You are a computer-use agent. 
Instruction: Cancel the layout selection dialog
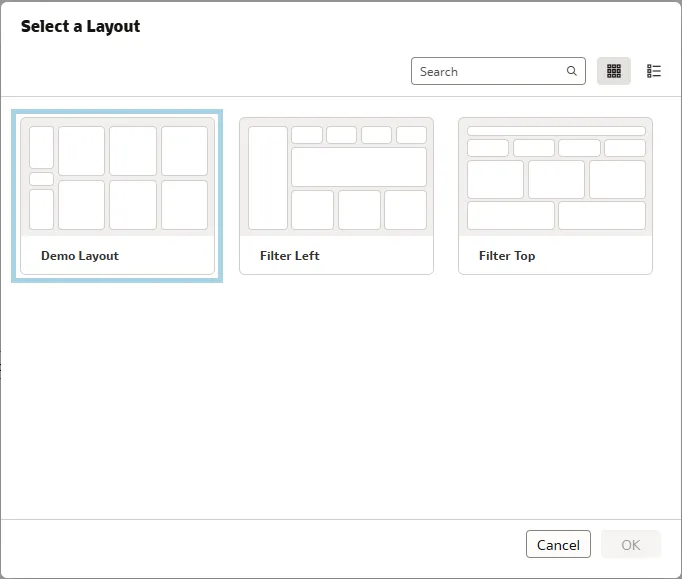click(558, 544)
